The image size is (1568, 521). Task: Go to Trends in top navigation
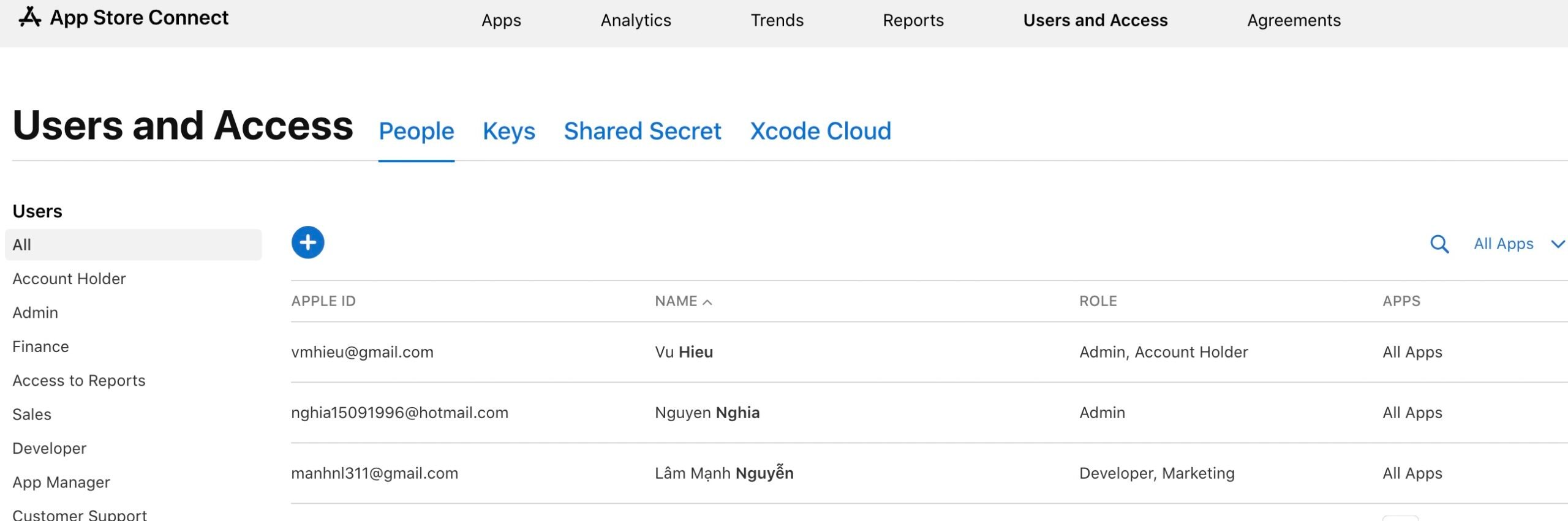[777, 20]
